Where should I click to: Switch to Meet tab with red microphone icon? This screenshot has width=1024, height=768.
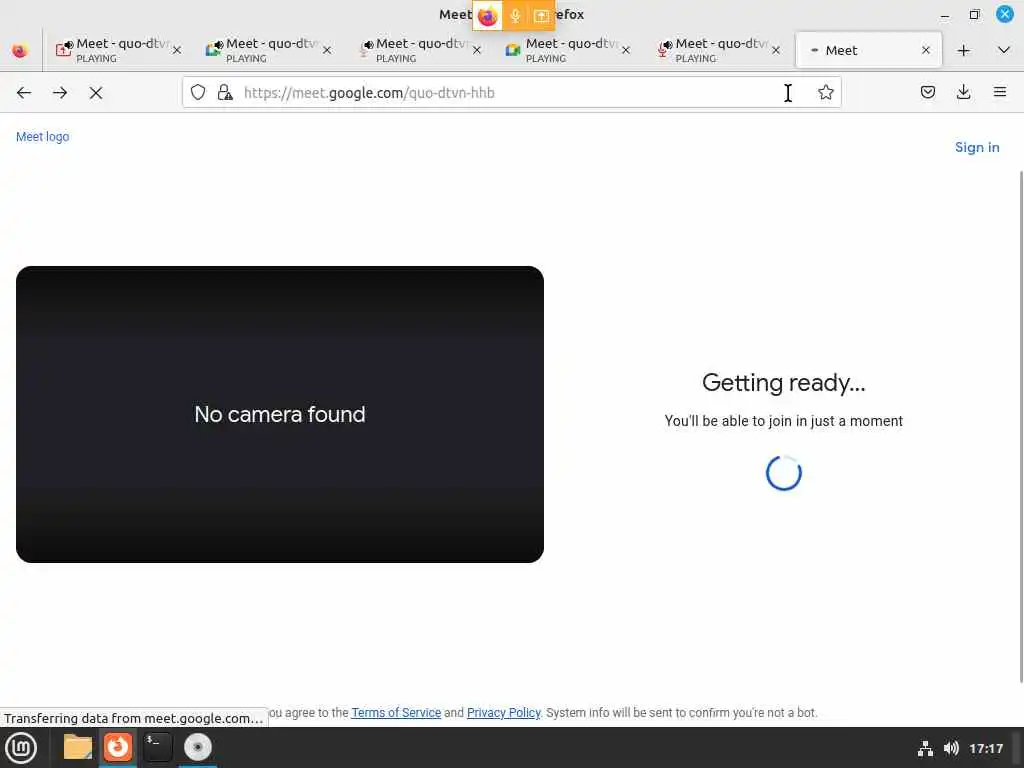click(x=717, y=50)
